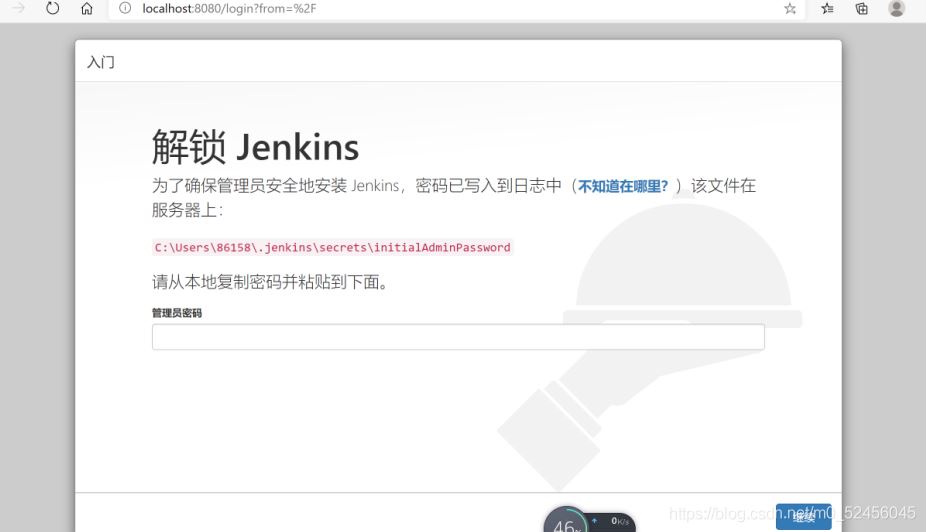This screenshot has width=926, height=532.
Task: View site information icon in address bar
Action: pos(125,8)
